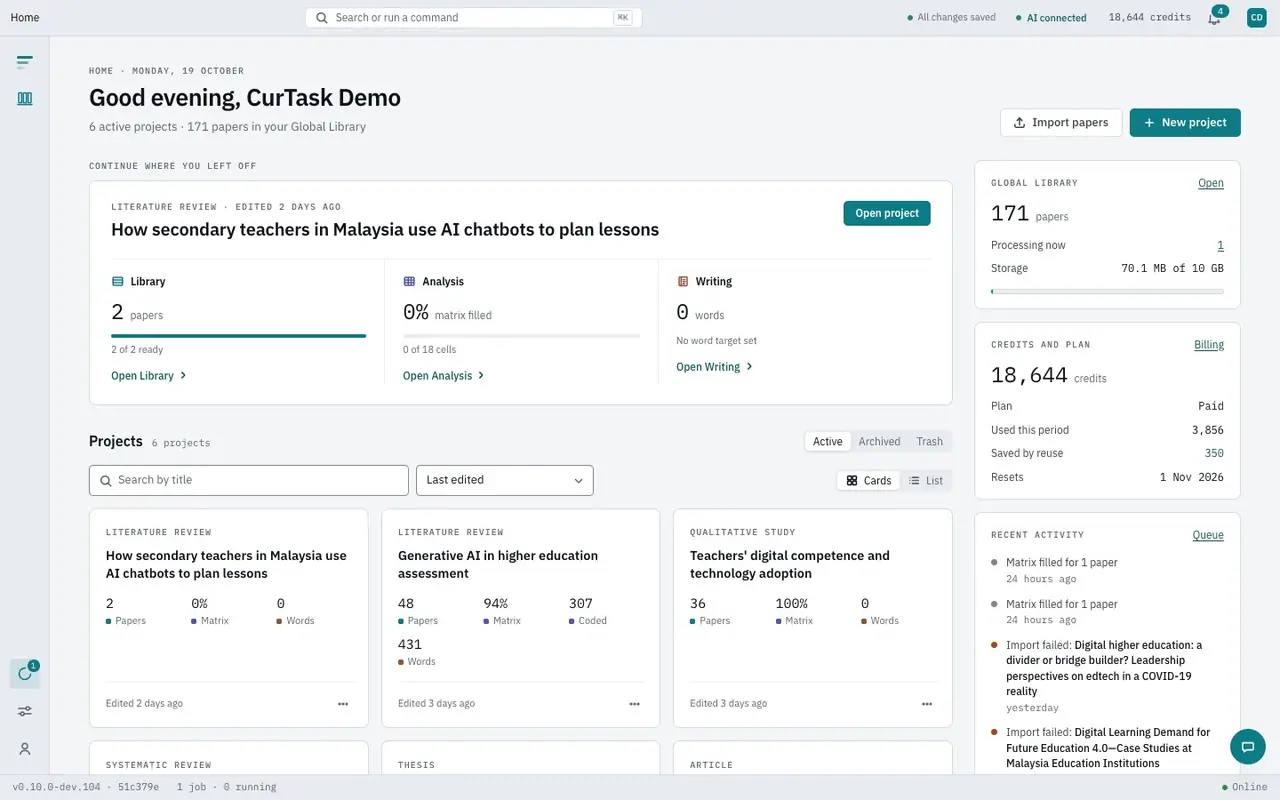The height and width of the screenshot is (800, 1280).
Task: Click the search magnifier in command bar
Action: (322, 18)
